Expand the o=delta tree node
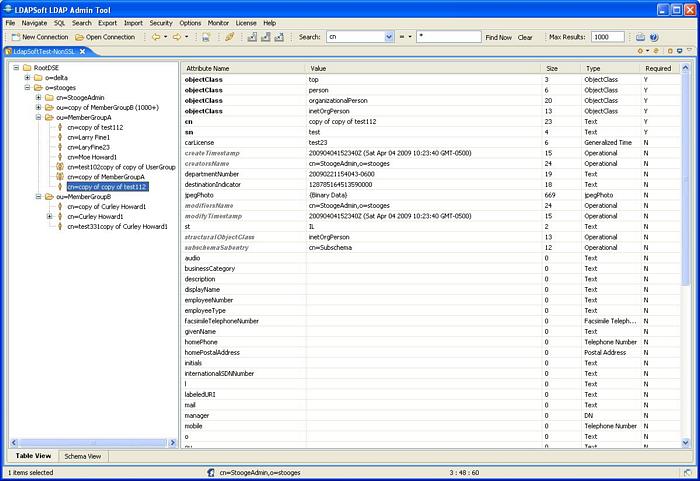The height and width of the screenshot is (481, 700). pos(26,77)
